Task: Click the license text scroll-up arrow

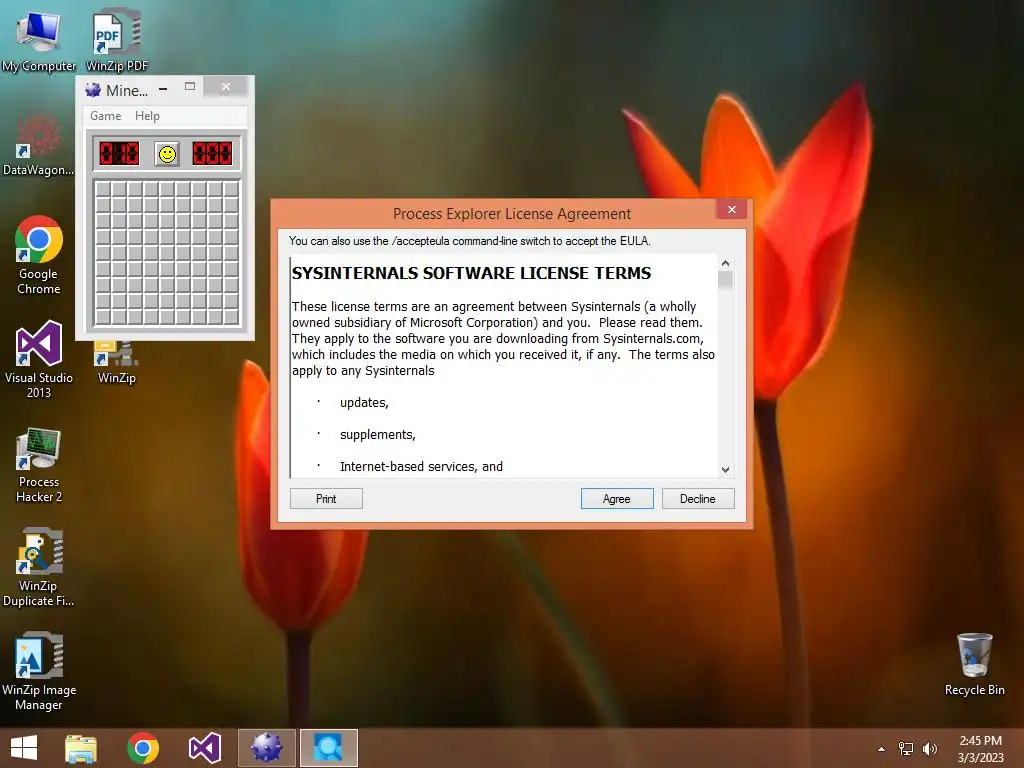Action: pyautogui.click(x=725, y=263)
